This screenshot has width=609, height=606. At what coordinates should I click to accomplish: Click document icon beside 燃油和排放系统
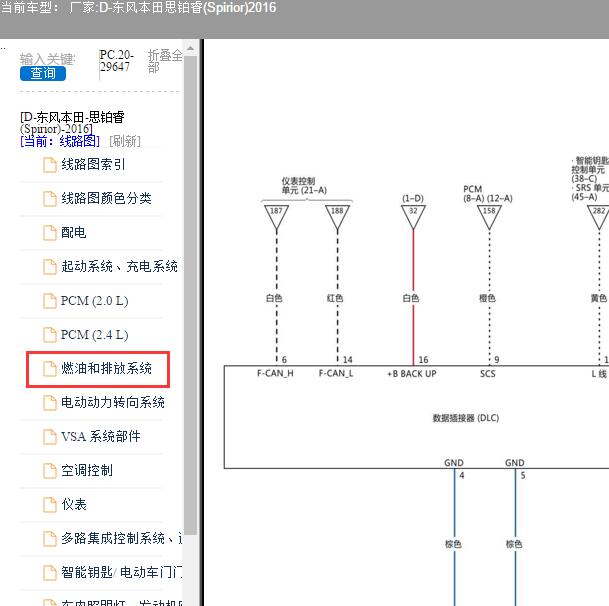point(50,369)
